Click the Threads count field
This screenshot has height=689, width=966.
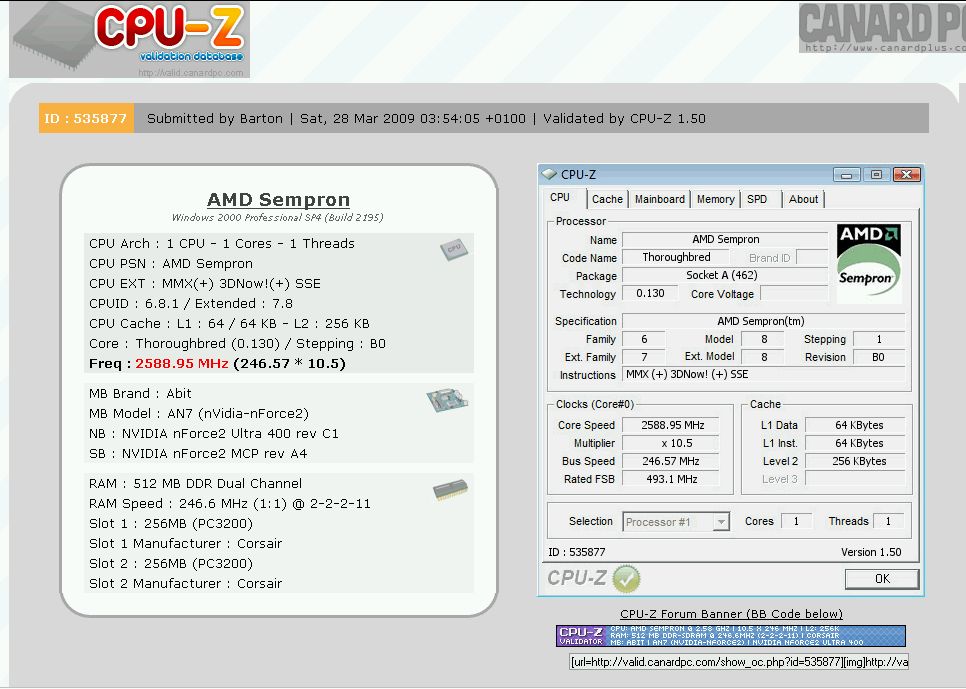click(888, 521)
